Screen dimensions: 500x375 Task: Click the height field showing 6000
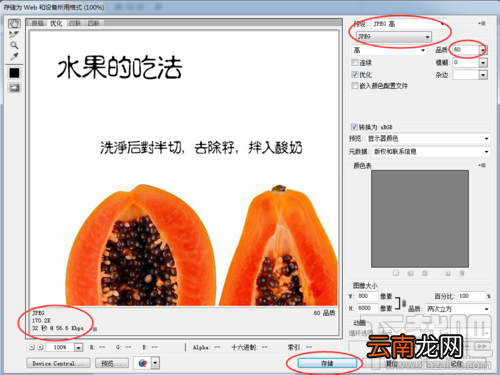[x=367, y=308]
